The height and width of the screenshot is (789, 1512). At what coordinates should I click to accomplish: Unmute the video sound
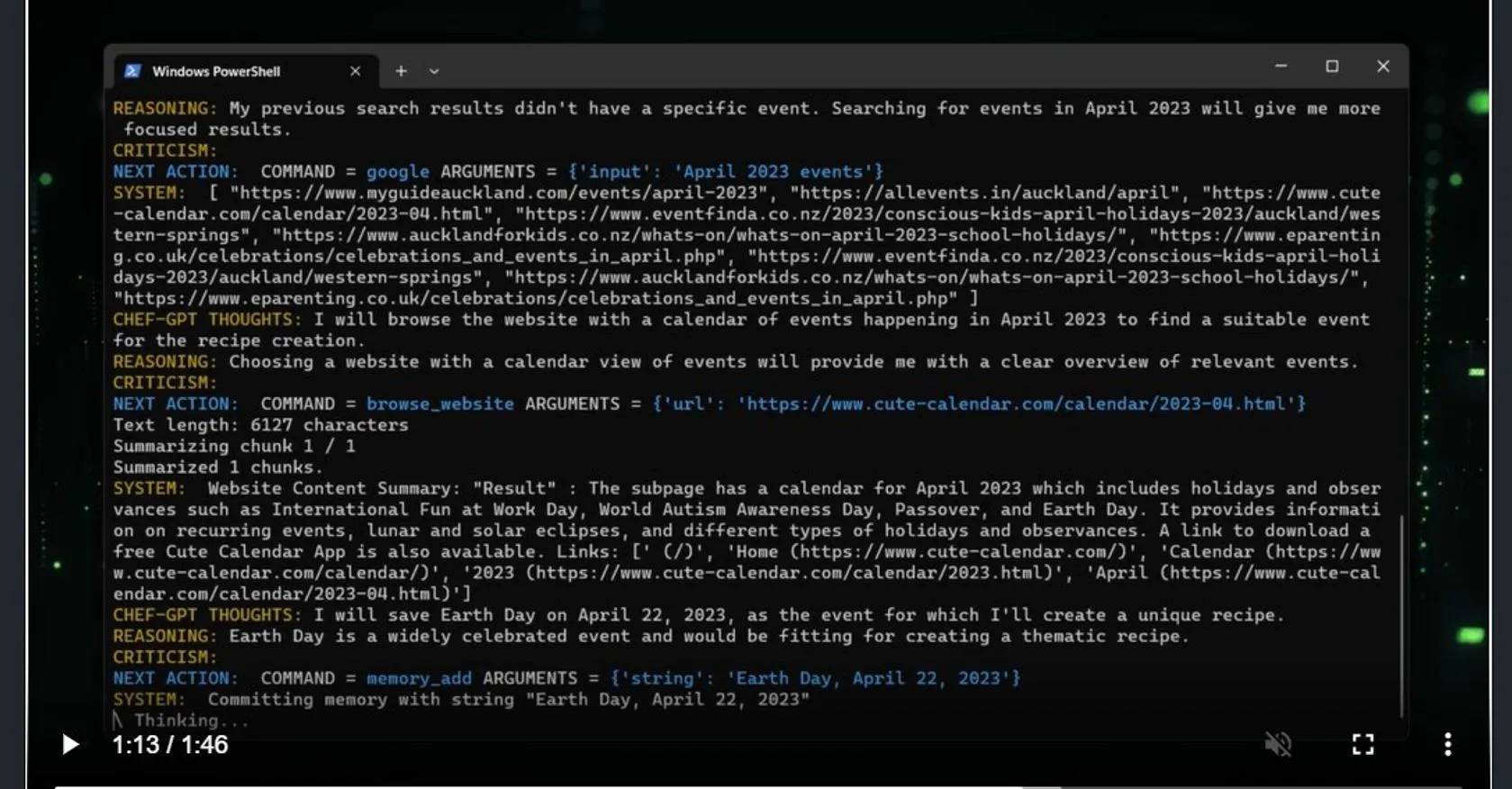pos(1278,744)
